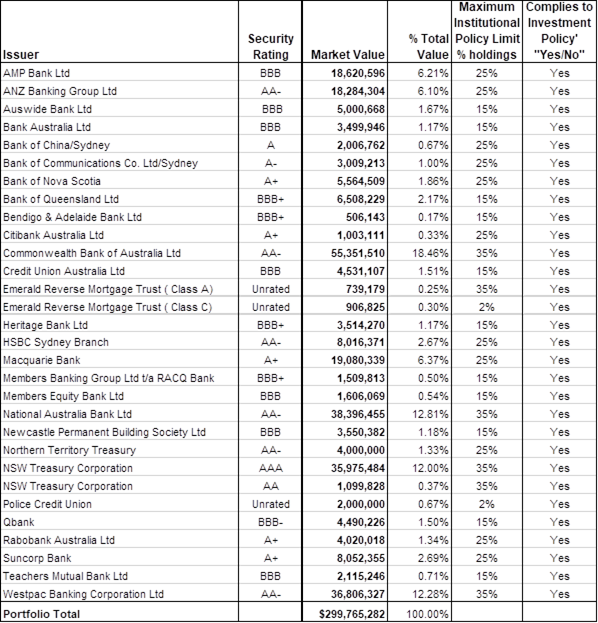Select the $299,765,282 total value cell
The height and width of the screenshot is (623, 598).
(344, 613)
